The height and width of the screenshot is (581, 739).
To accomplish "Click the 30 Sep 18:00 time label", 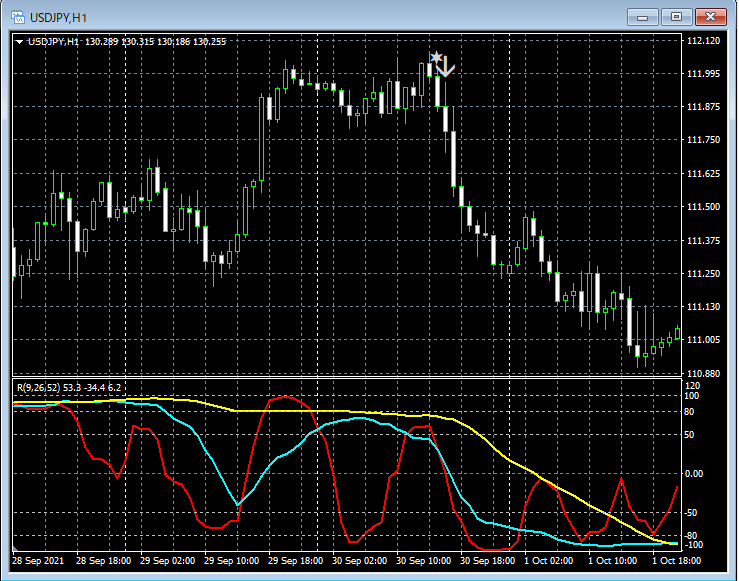I will click(x=487, y=561).
